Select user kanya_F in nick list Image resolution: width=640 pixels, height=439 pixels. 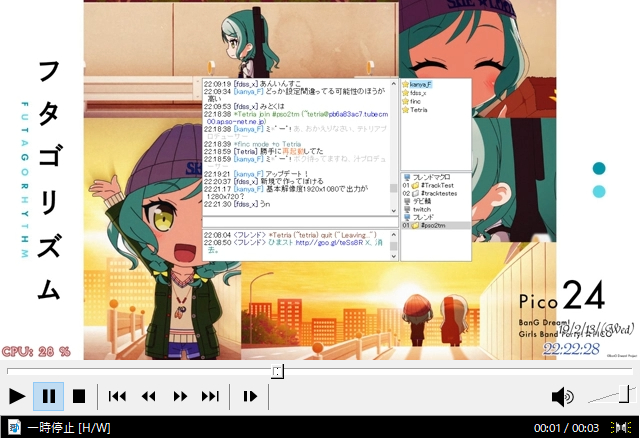421,84
